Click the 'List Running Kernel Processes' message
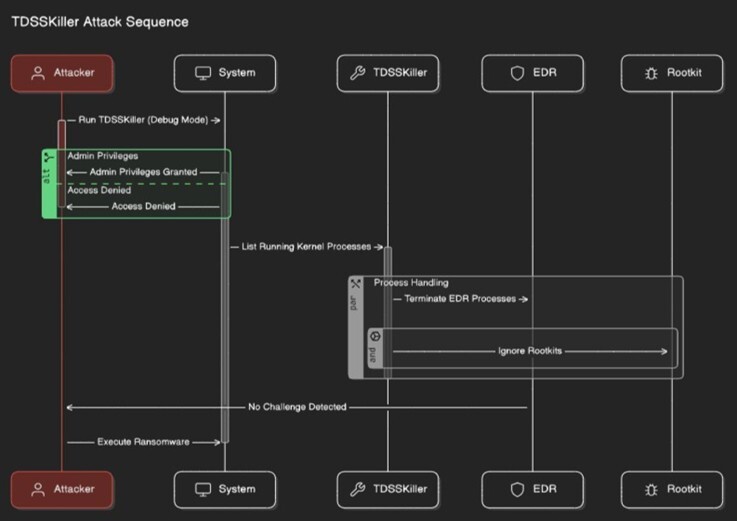The width and height of the screenshot is (737, 521). pos(306,246)
